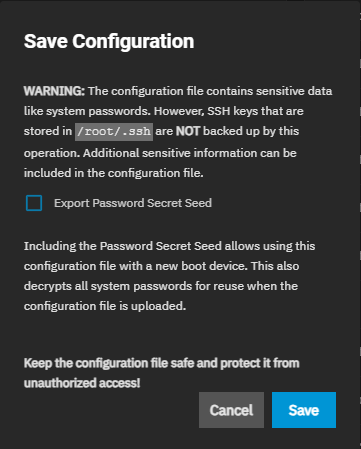The width and height of the screenshot is (361, 449).
Task: Click the 'unauthorized access!' text
Action: (82, 383)
